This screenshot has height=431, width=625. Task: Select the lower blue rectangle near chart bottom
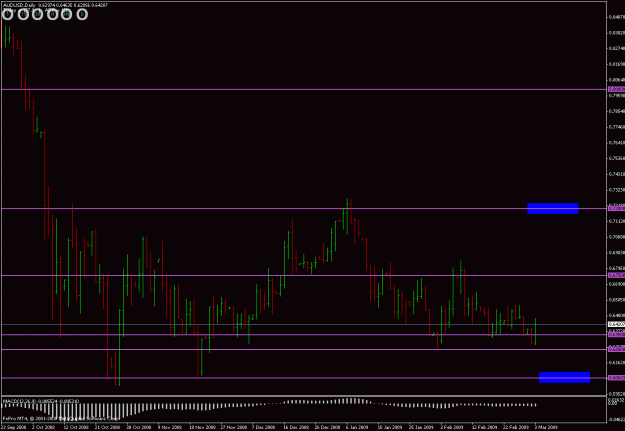click(564, 378)
